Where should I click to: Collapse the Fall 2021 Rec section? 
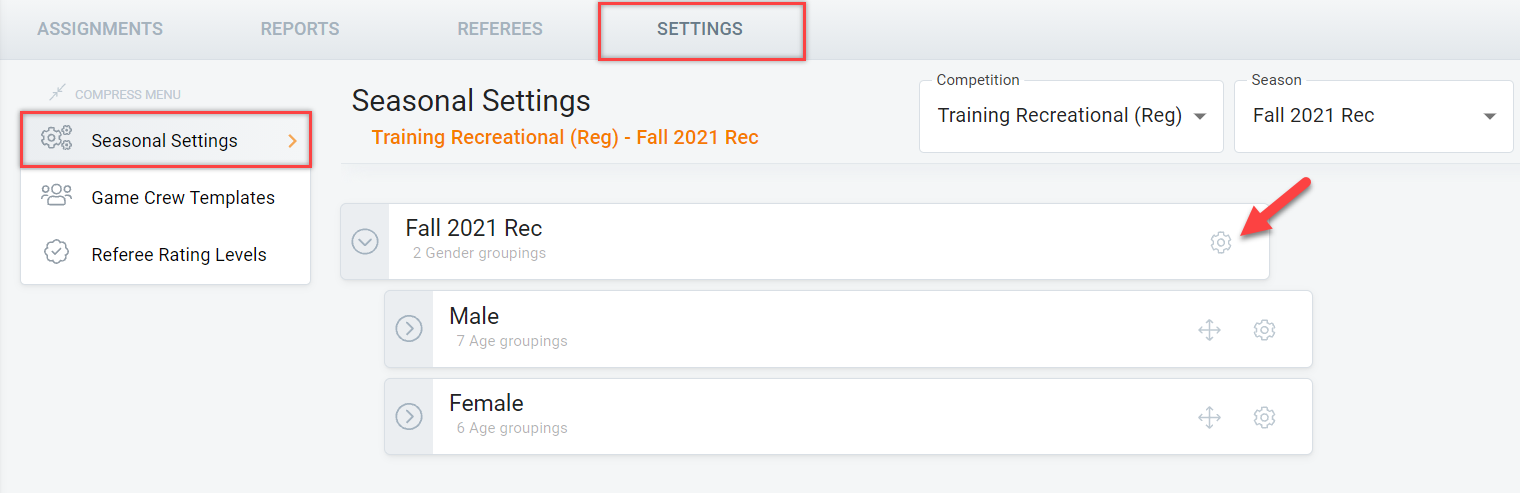pos(365,242)
